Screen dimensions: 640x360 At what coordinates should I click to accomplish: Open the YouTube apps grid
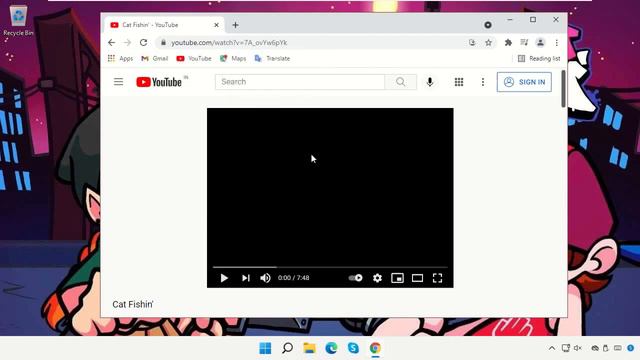459,82
